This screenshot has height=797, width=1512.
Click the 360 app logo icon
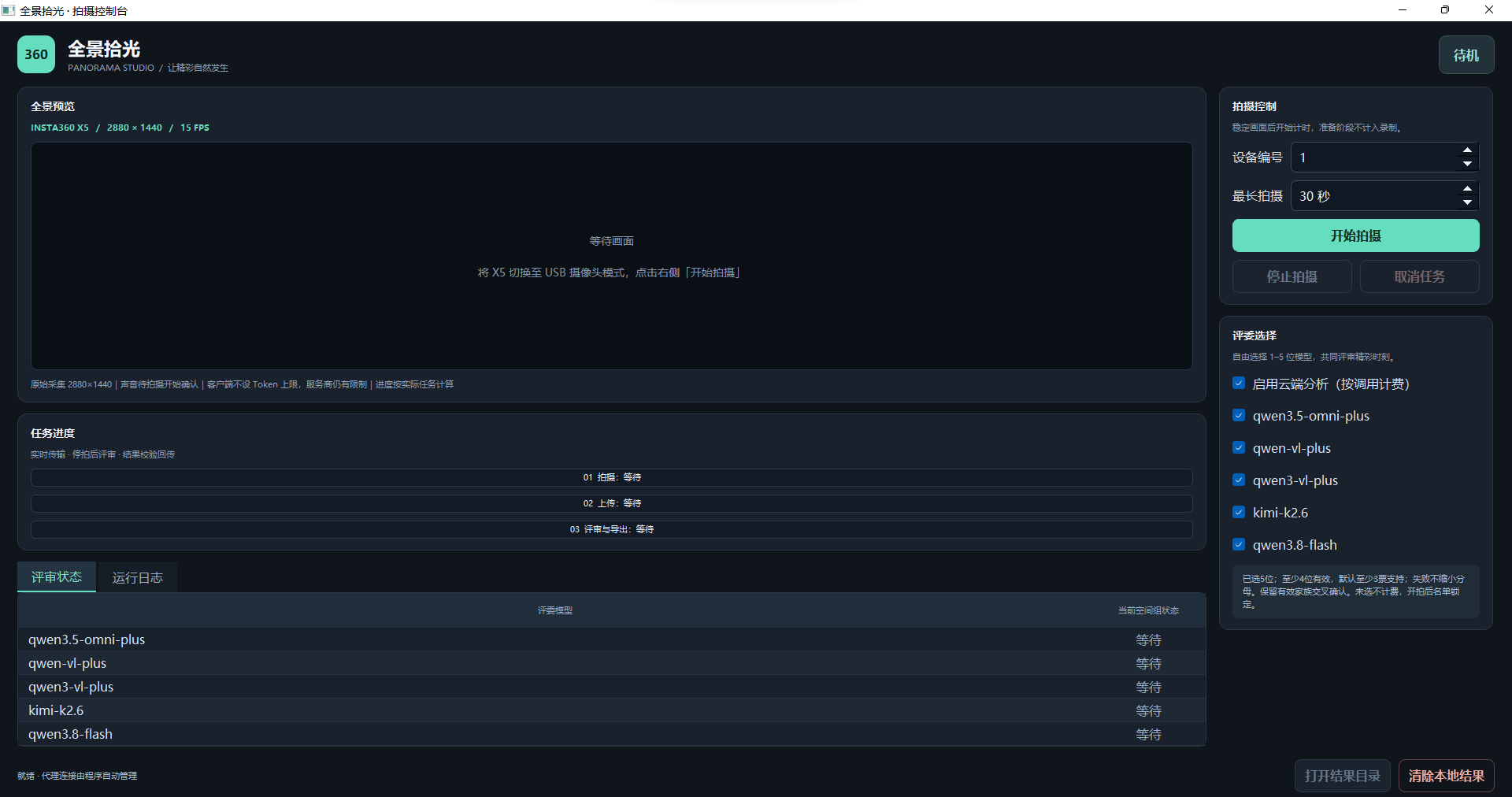[36, 54]
